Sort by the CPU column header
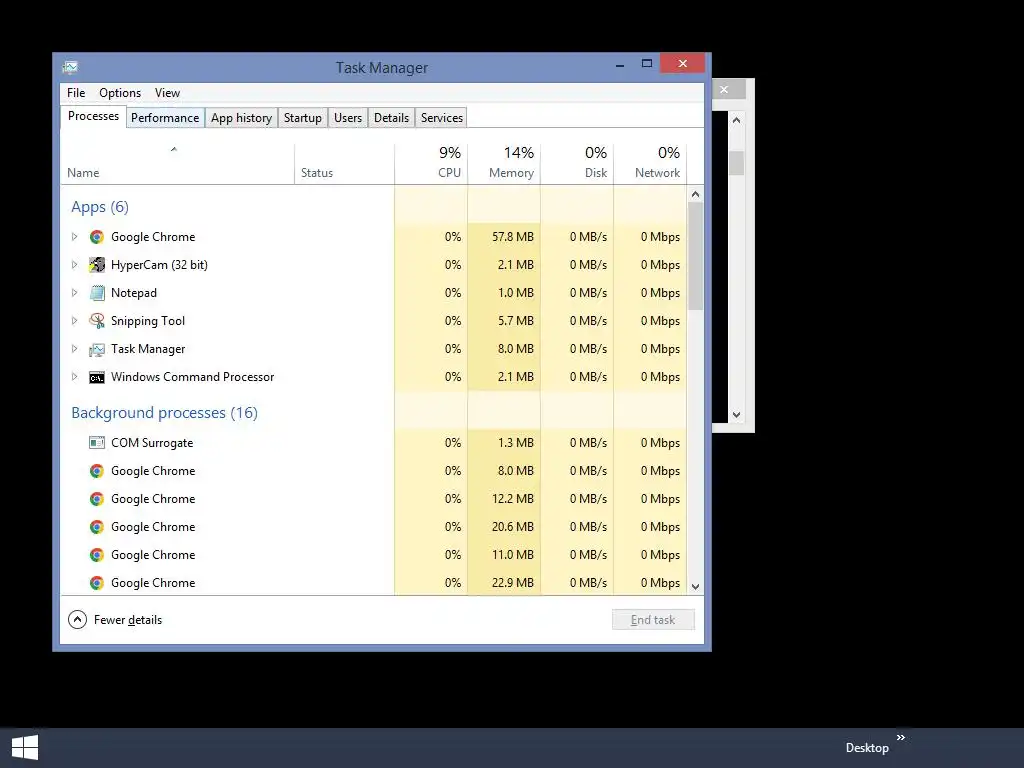This screenshot has height=768, width=1024. click(431, 164)
